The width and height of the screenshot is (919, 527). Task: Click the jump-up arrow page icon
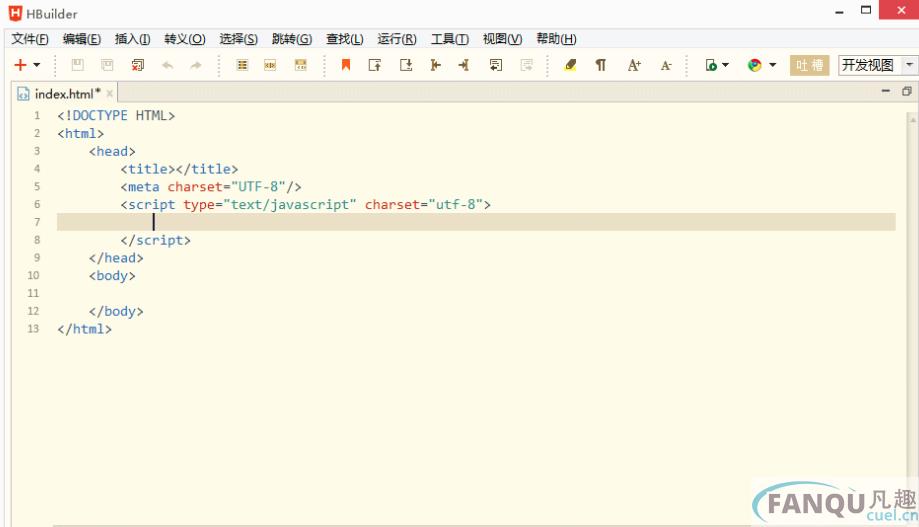tap(375, 65)
